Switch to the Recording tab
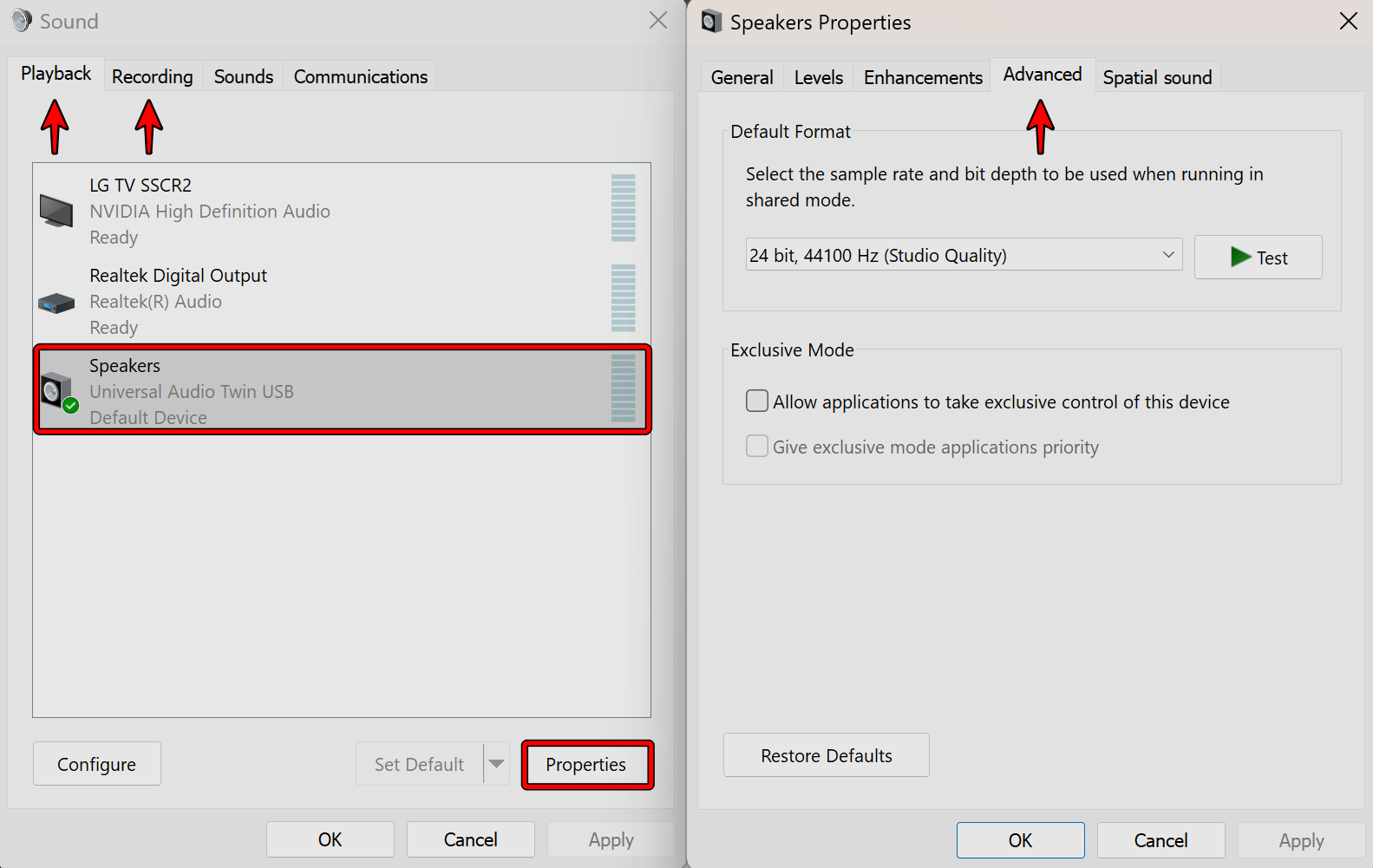Screen dimensions: 1373x868 pyautogui.click(x=153, y=76)
